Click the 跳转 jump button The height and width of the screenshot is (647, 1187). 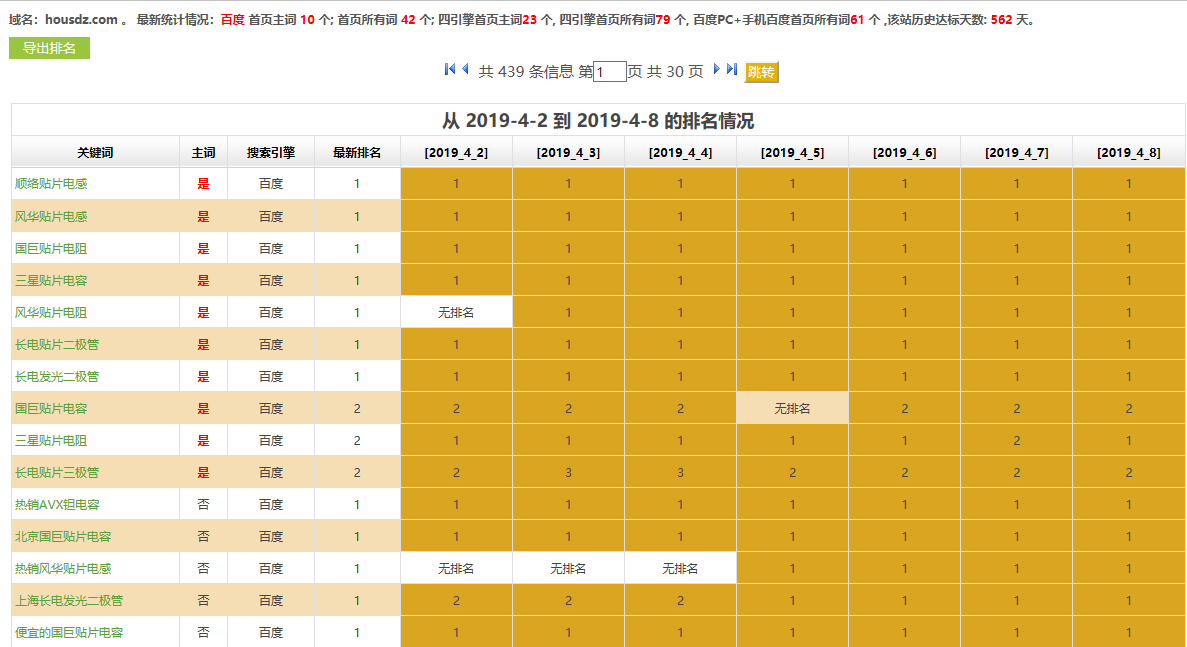pyautogui.click(x=761, y=72)
